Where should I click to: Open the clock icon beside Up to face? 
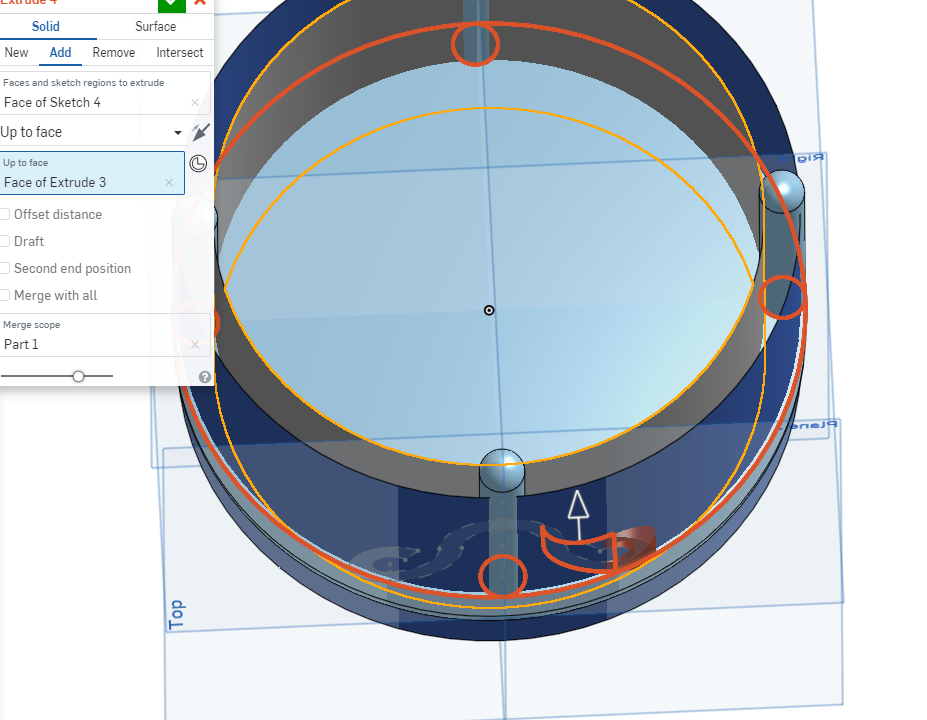(x=198, y=164)
